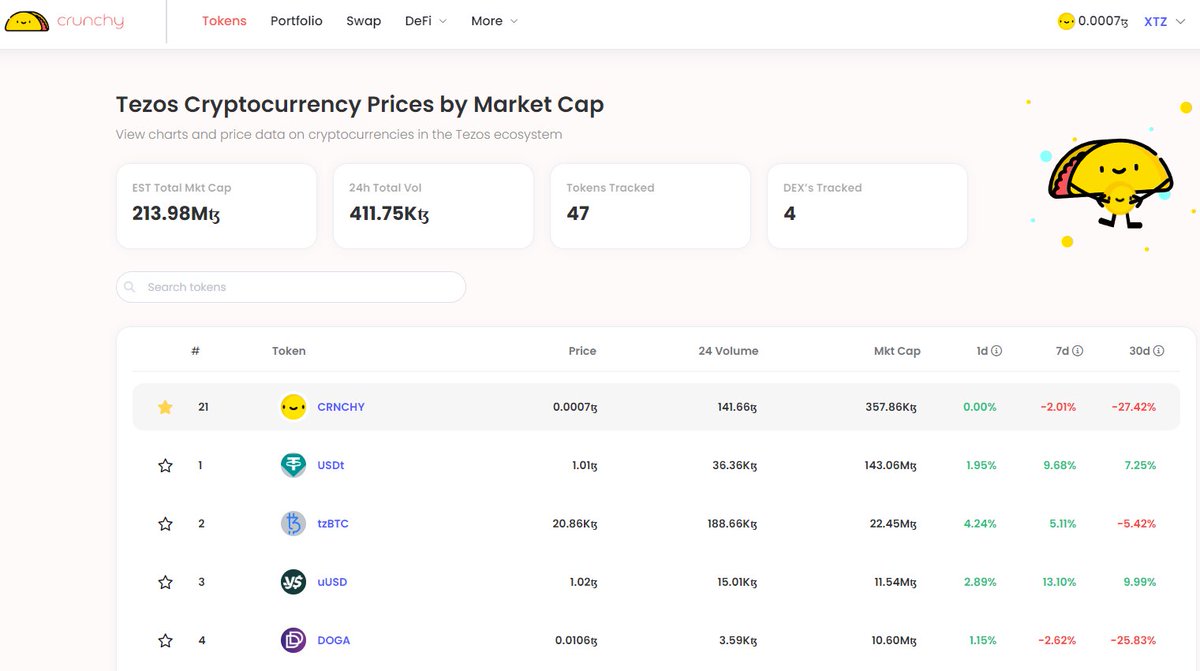
Task: Click the dancing taco mascot image
Action: point(1110,183)
